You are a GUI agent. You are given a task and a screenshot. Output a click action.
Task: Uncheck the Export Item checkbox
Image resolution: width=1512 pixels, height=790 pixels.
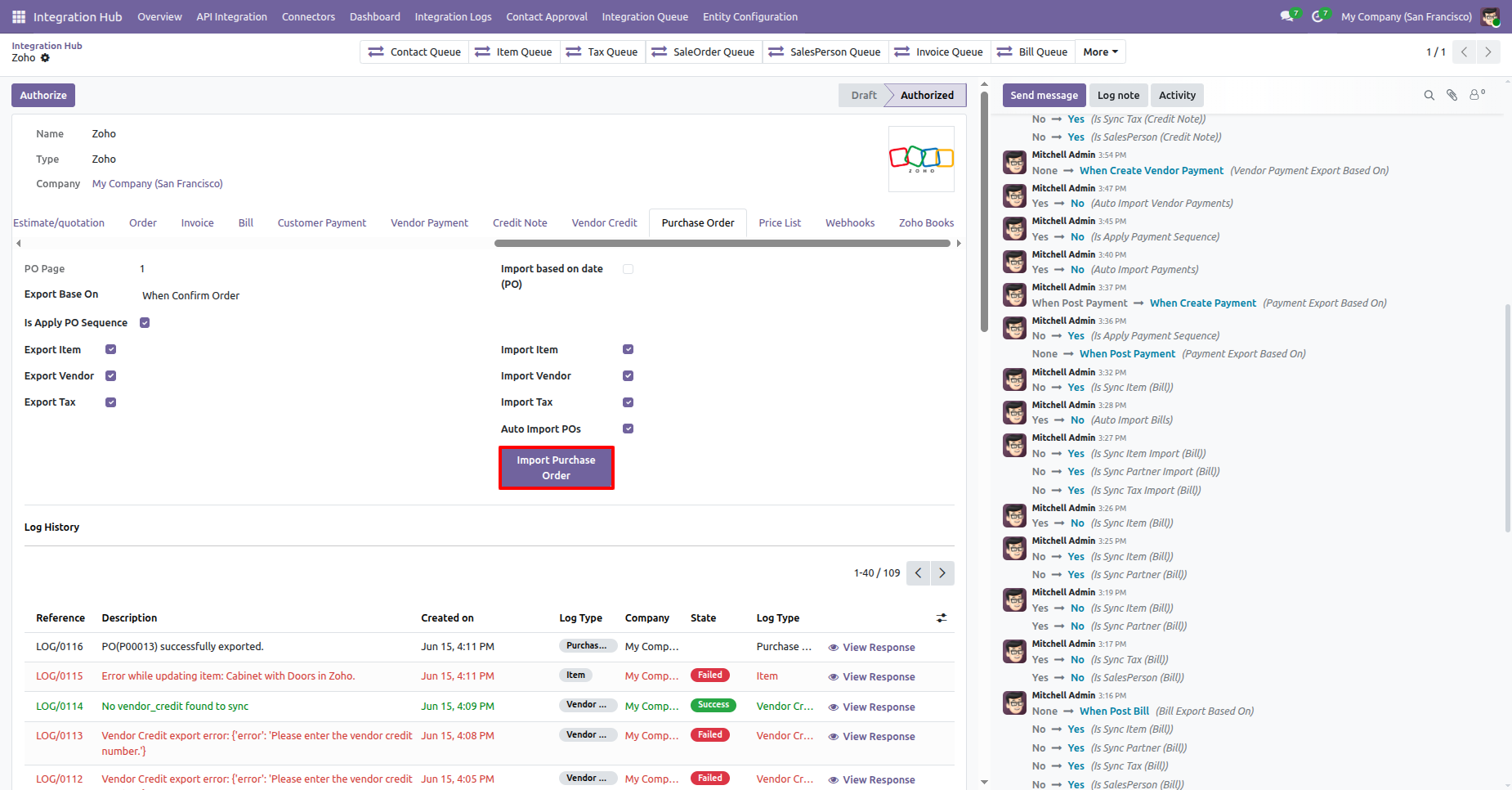click(111, 350)
